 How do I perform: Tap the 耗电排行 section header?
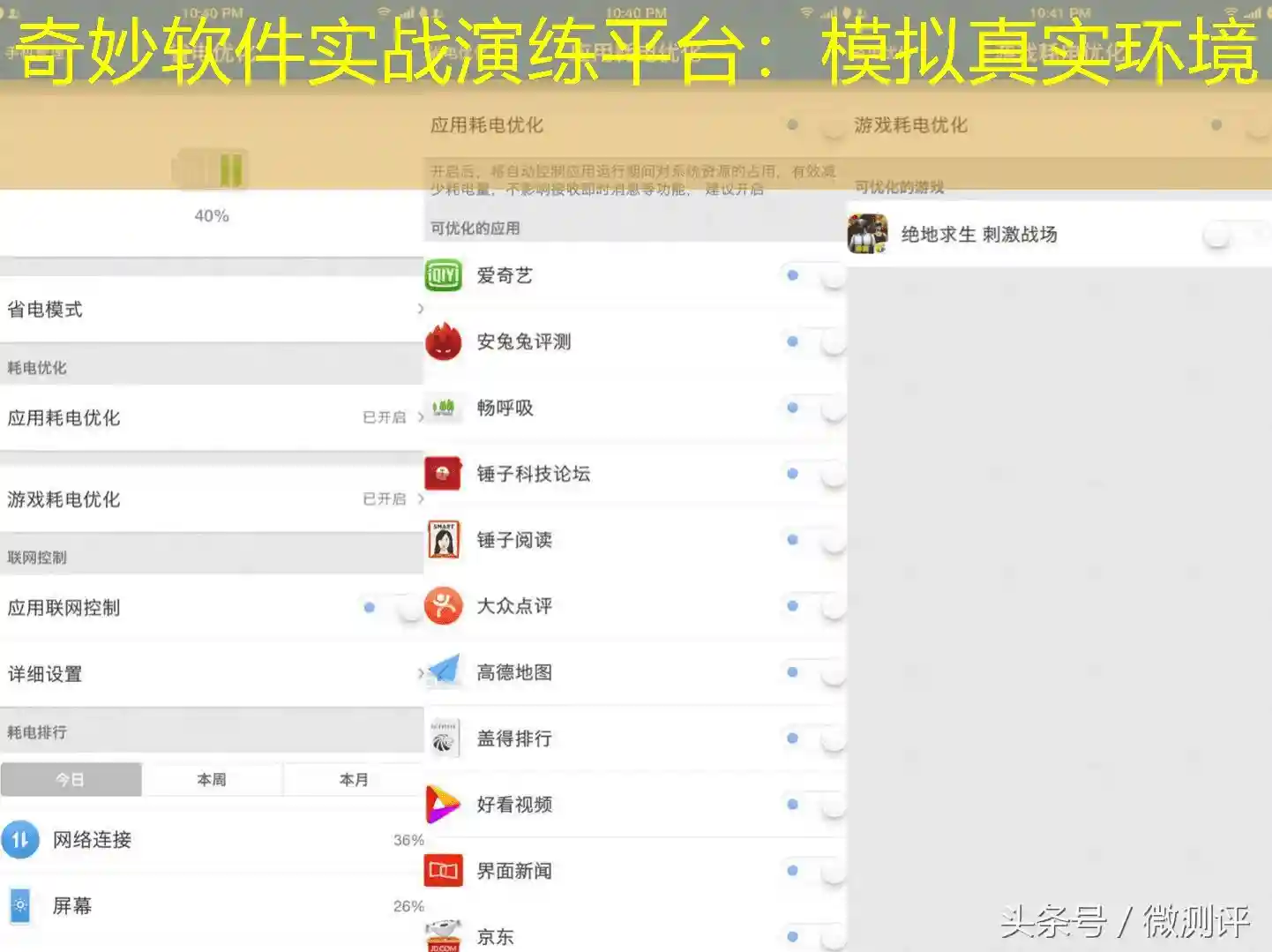click(x=37, y=732)
